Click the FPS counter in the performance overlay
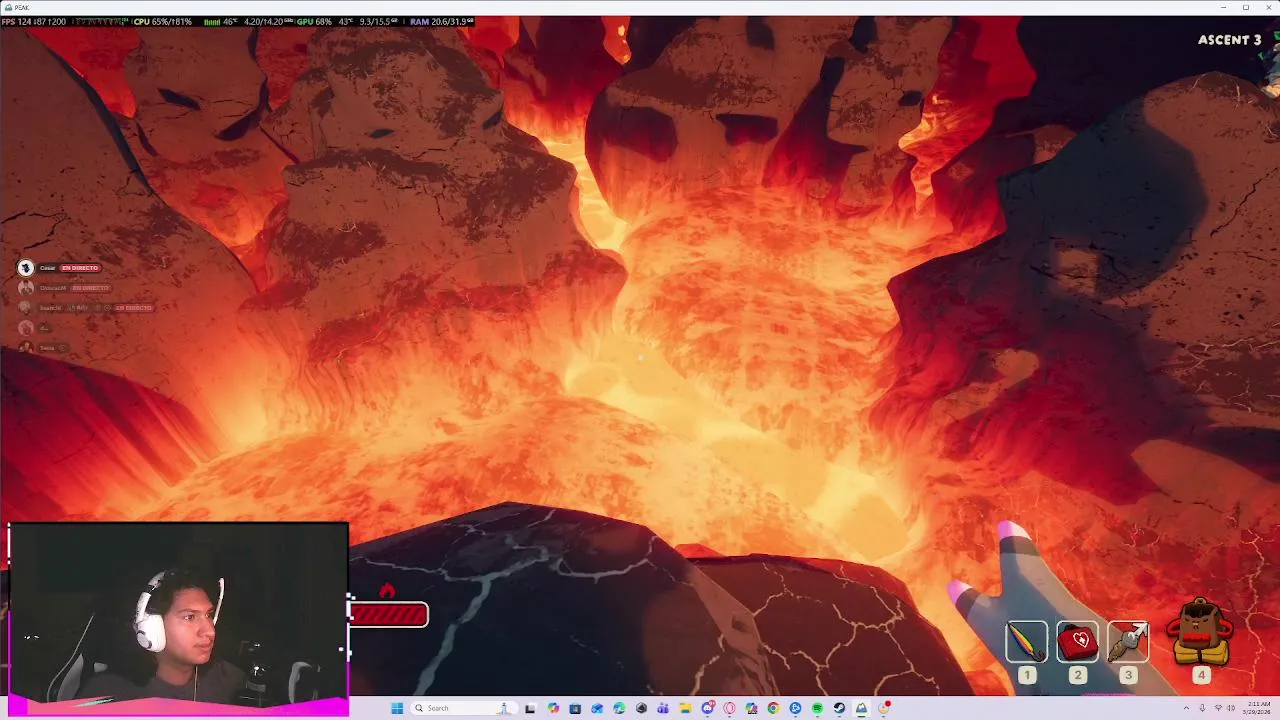1280x720 pixels. 34,21
